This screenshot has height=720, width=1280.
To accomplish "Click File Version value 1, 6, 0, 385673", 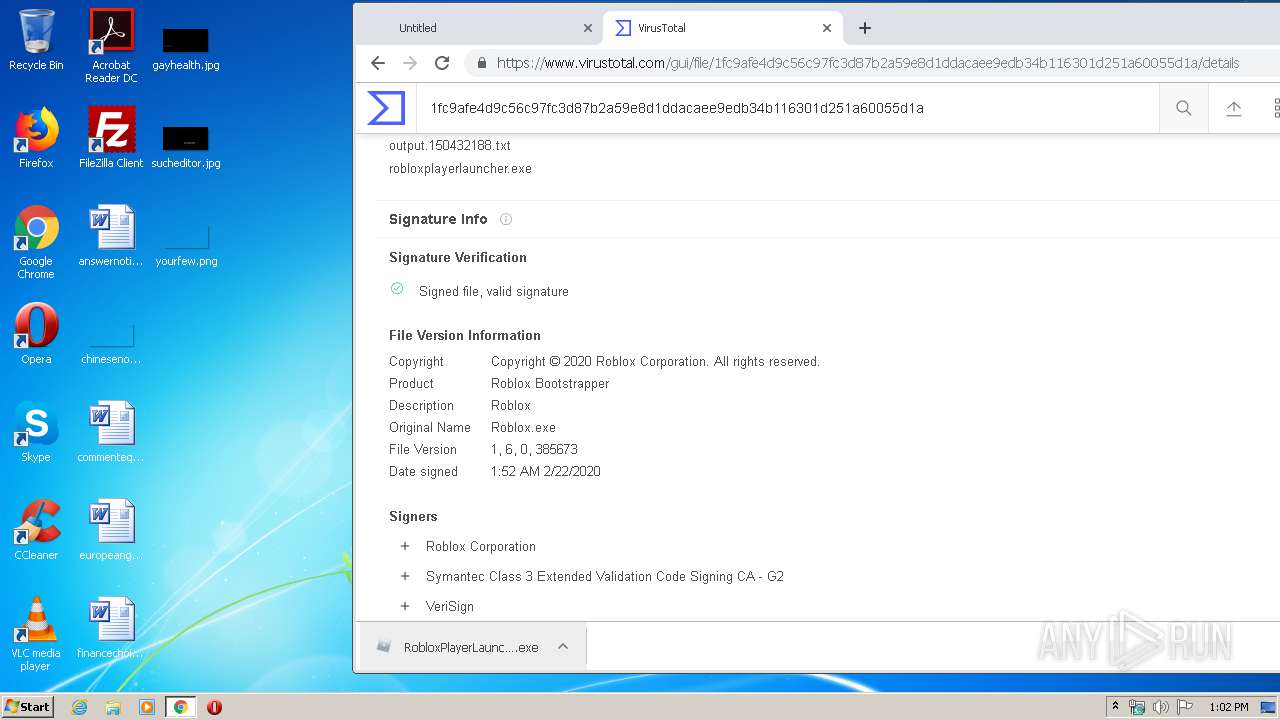I will tap(534, 449).
